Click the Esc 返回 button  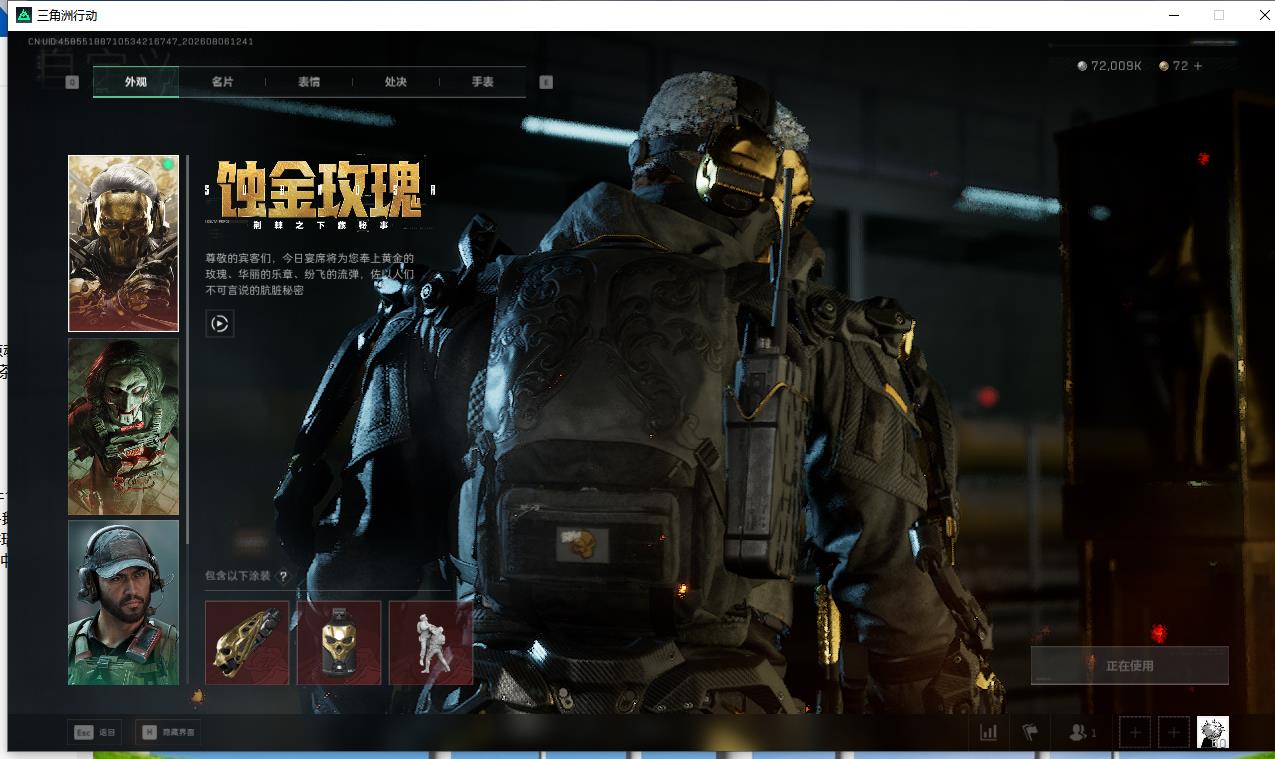[96, 733]
